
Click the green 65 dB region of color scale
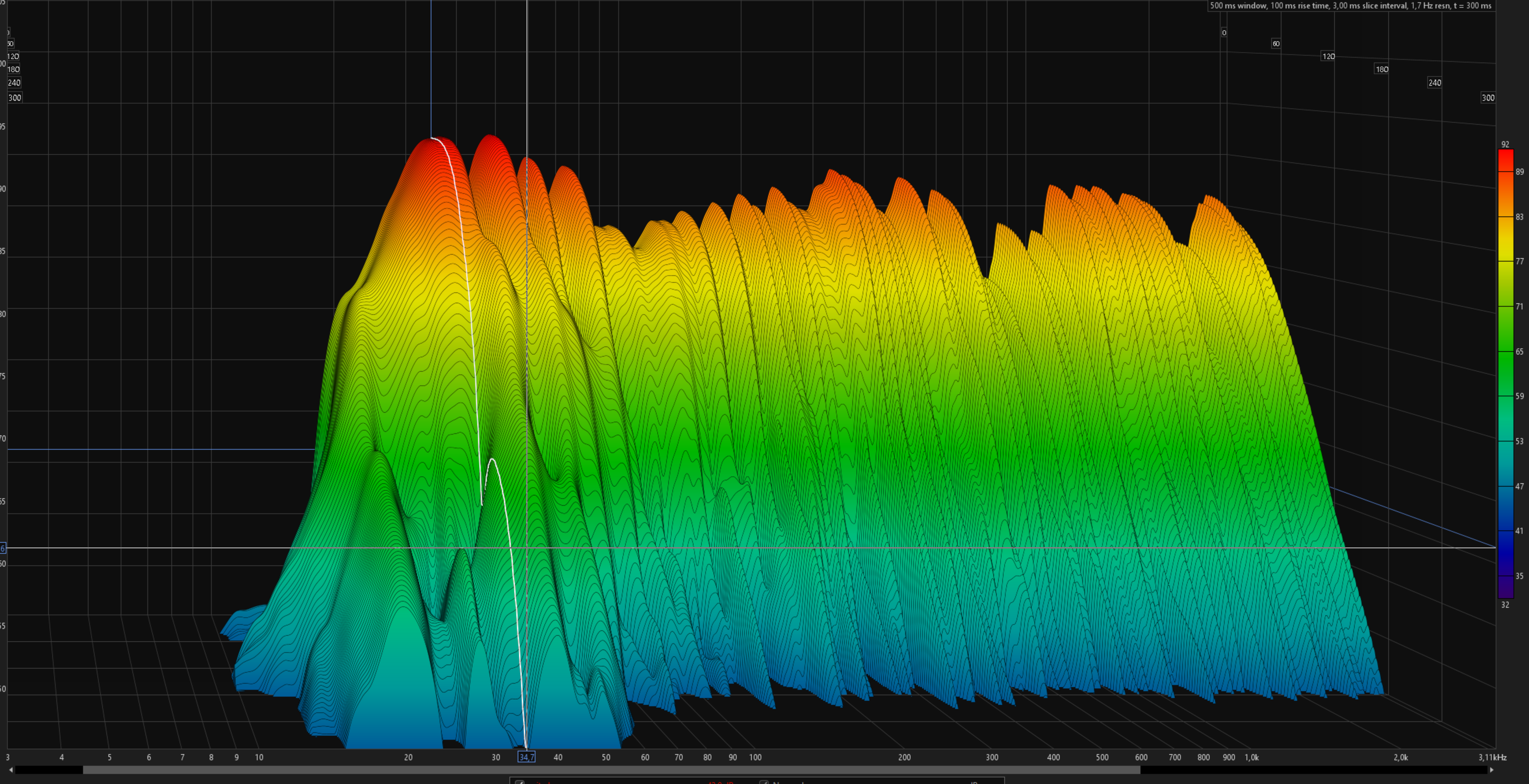coord(1505,351)
